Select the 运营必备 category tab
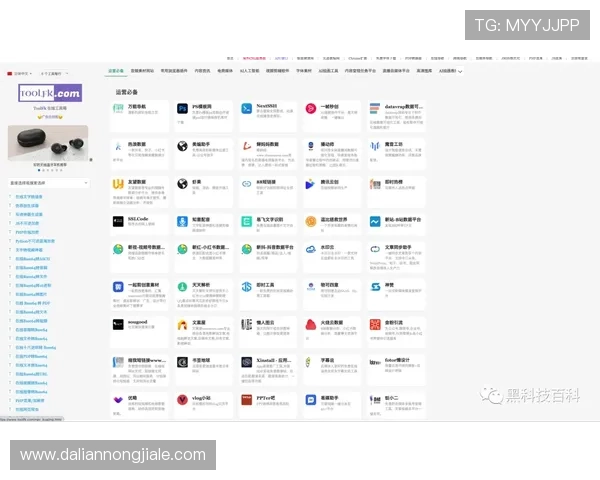Image resolution: width=600 pixels, height=480 pixels. 117,72
